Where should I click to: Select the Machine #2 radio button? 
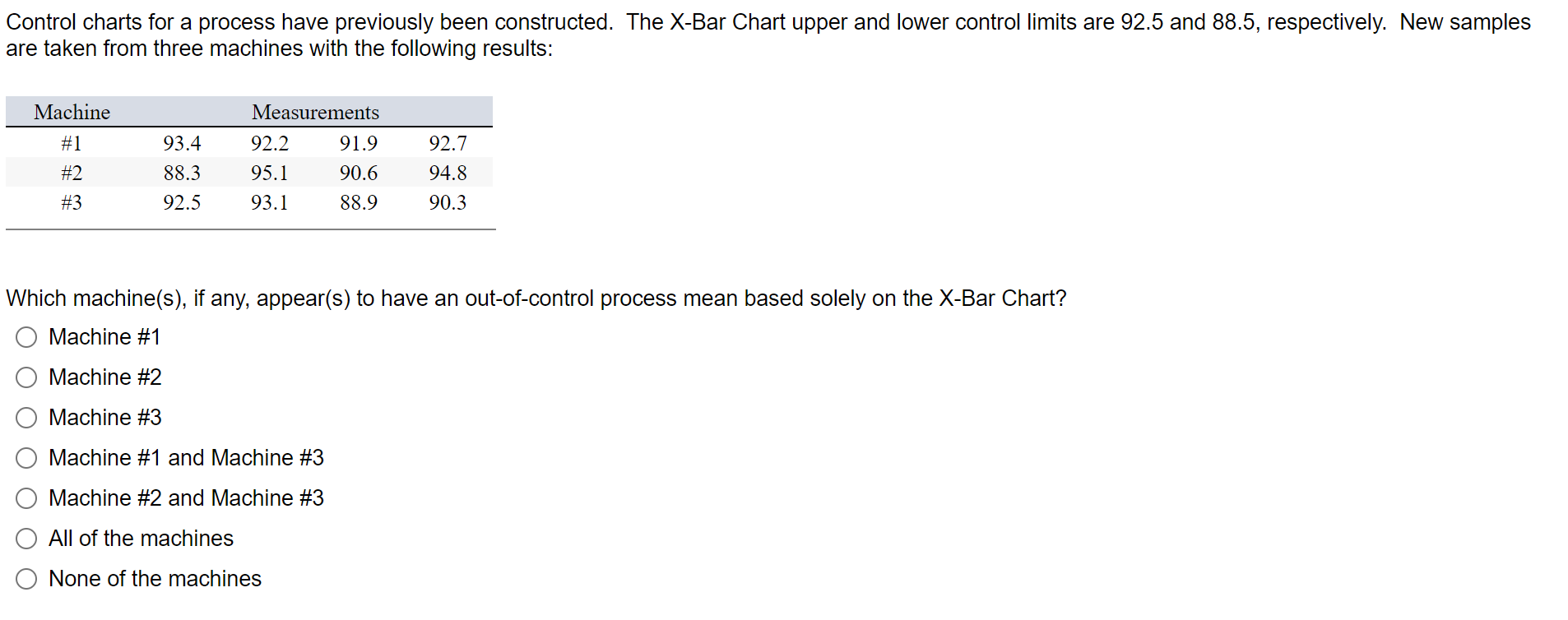pyautogui.click(x=26, y=377)
